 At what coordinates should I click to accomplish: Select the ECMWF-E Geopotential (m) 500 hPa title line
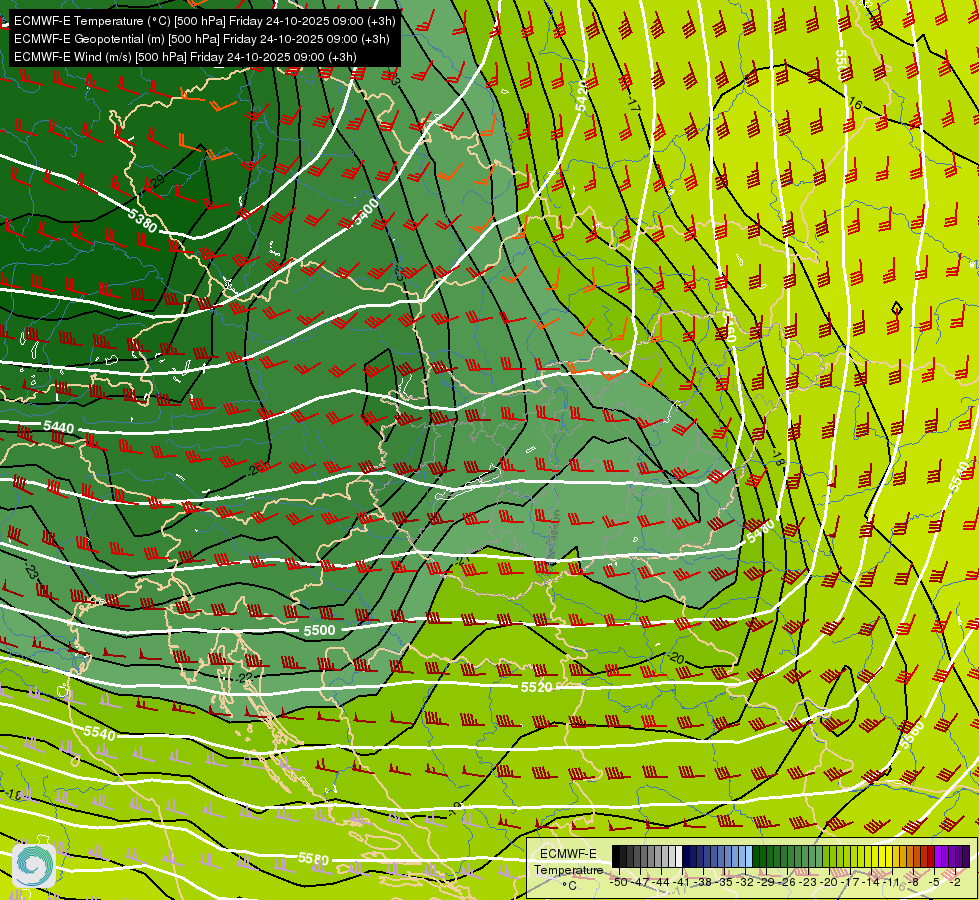201,39
